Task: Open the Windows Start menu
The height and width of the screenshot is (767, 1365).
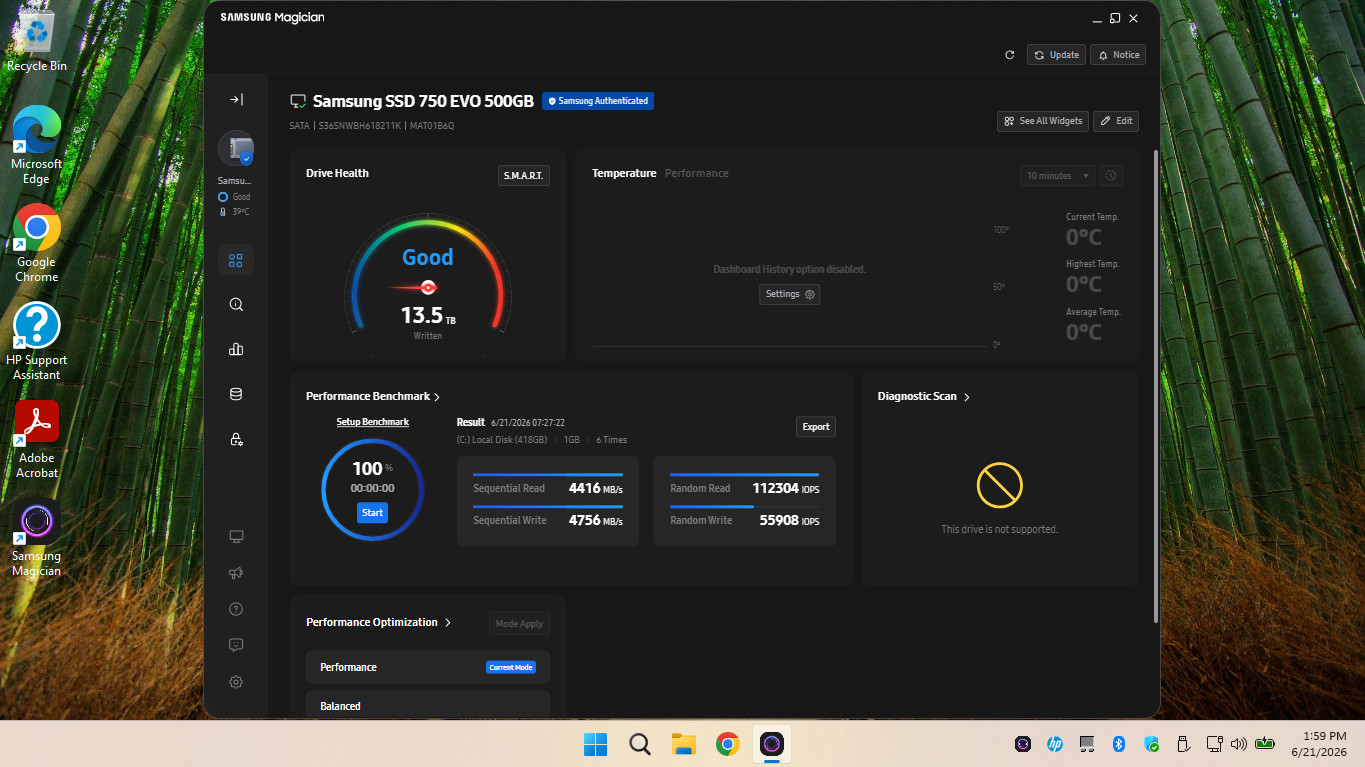Action: click(x=595, y=744)
